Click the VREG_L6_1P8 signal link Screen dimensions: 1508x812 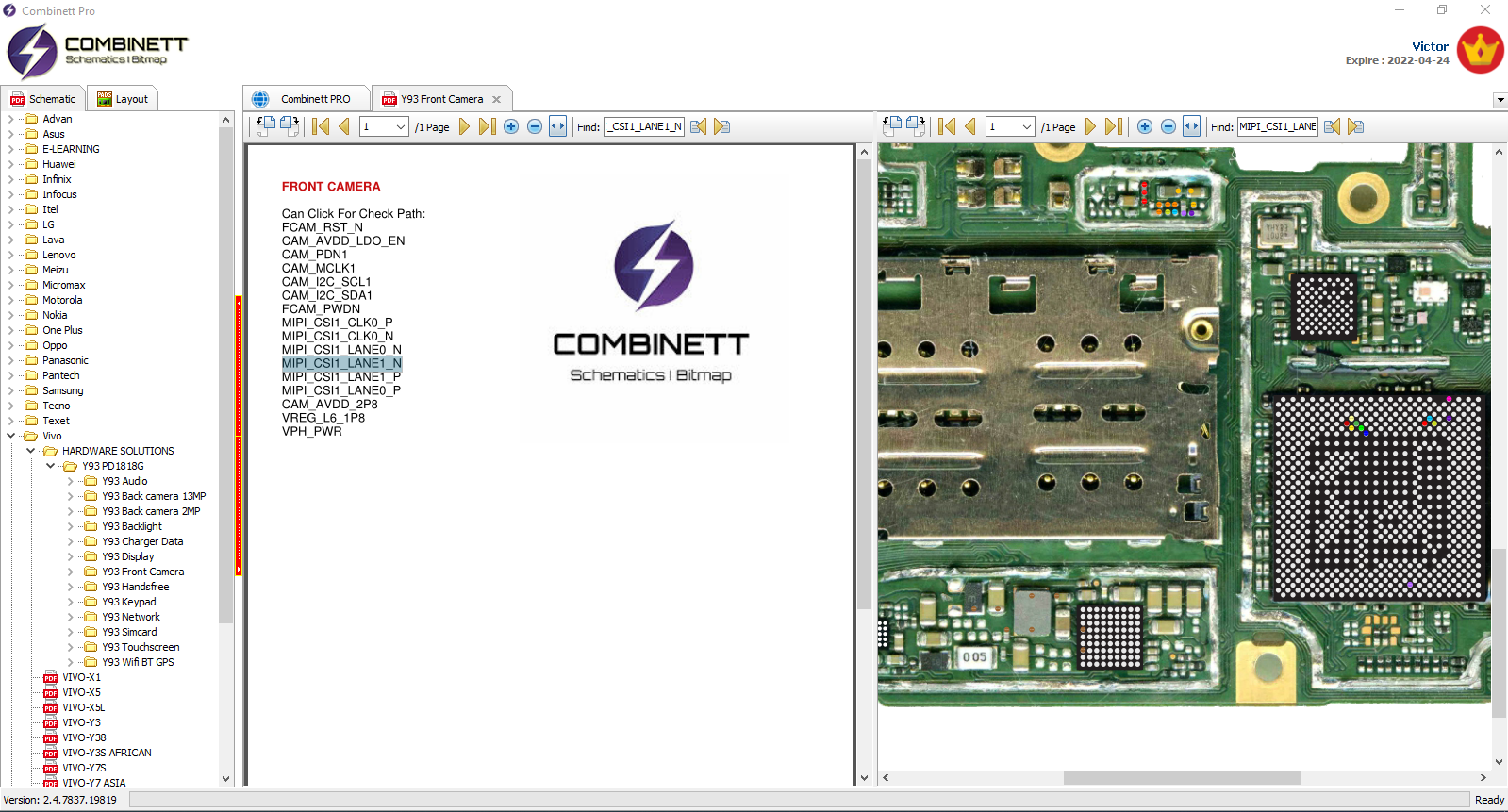click(323, 418)
